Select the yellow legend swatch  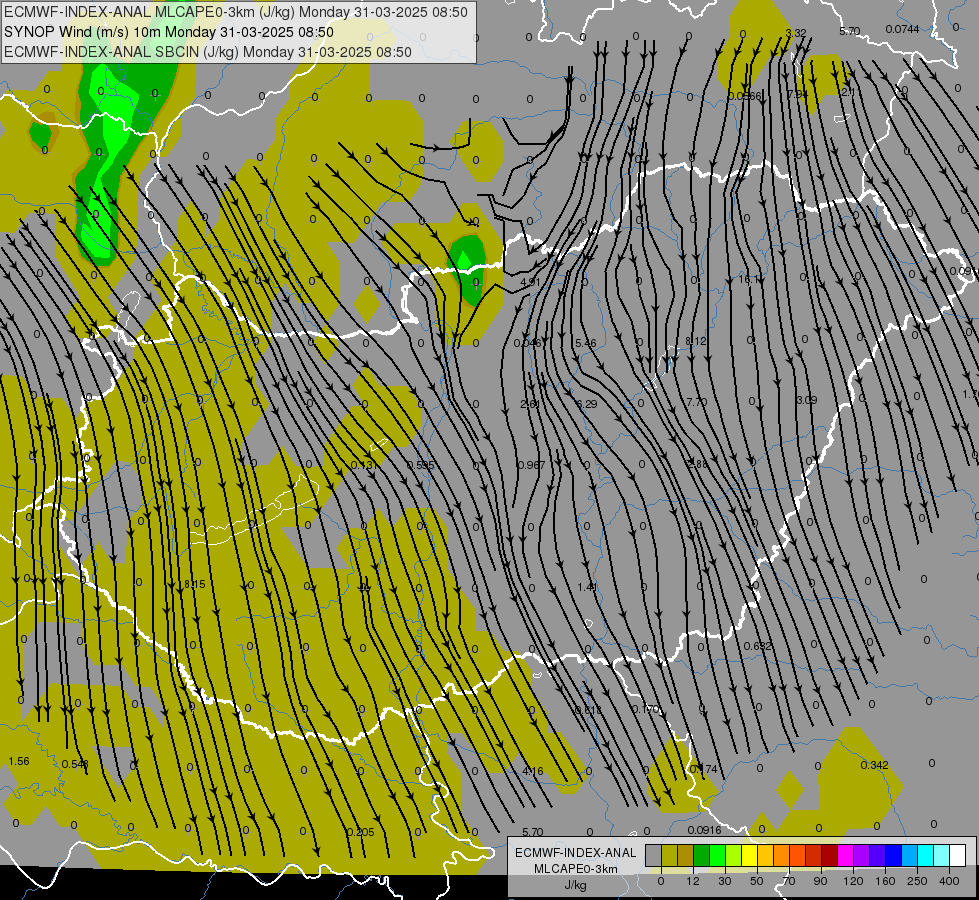(749, 855)
